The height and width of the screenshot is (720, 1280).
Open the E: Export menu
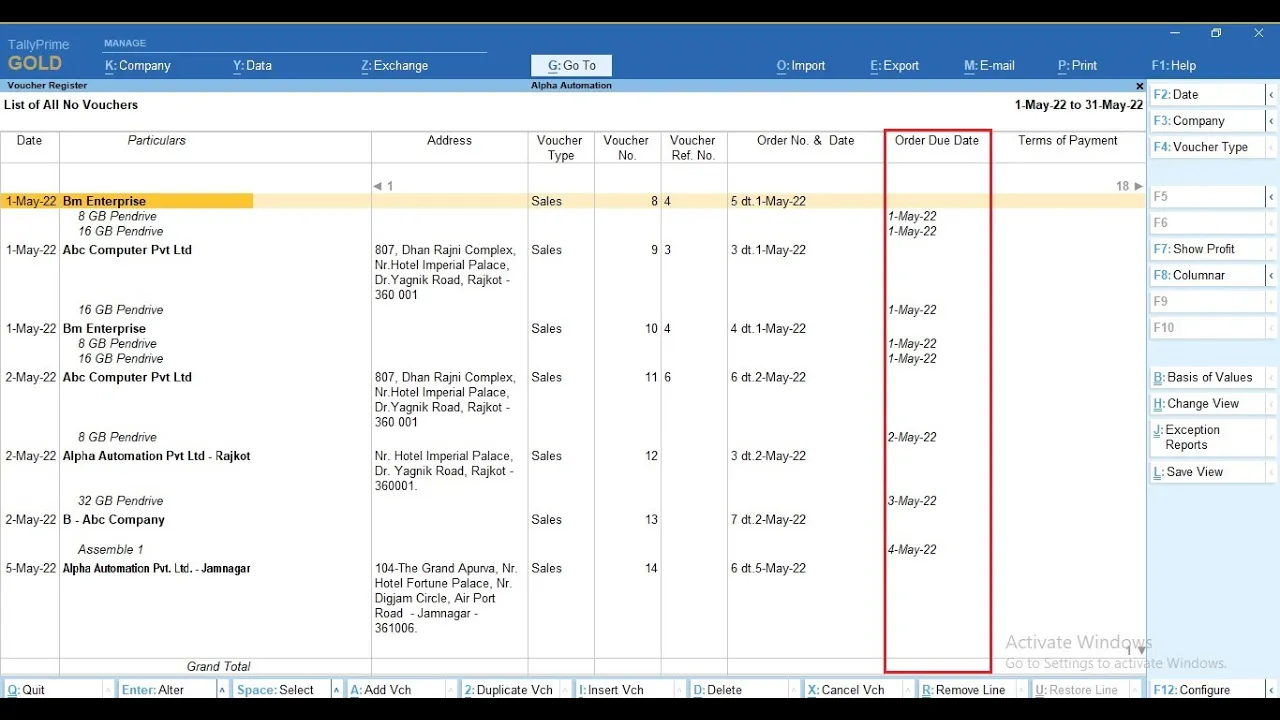click(894, 66)
